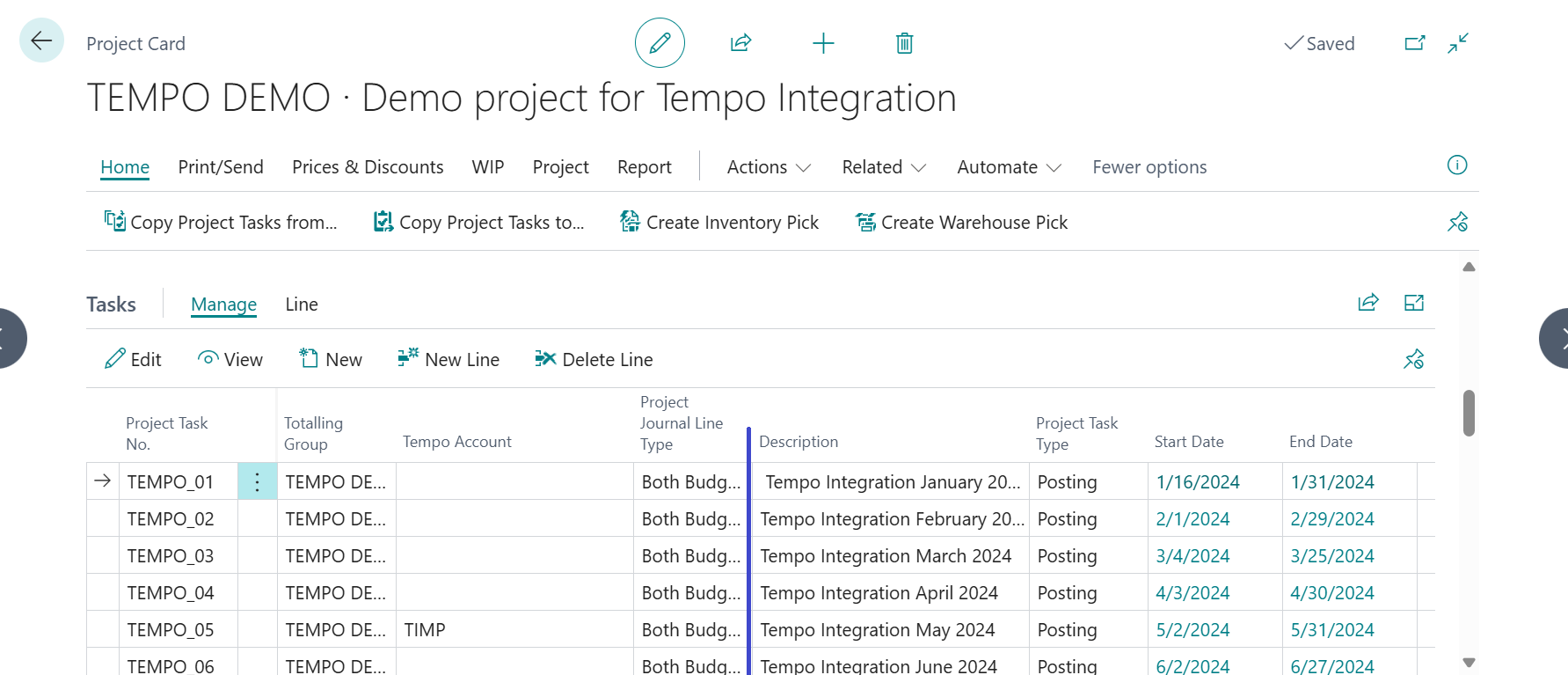This screenshot has width=1568, height=675.
Task: Select the Line tab in Tasks
Action: coord(302,304)
